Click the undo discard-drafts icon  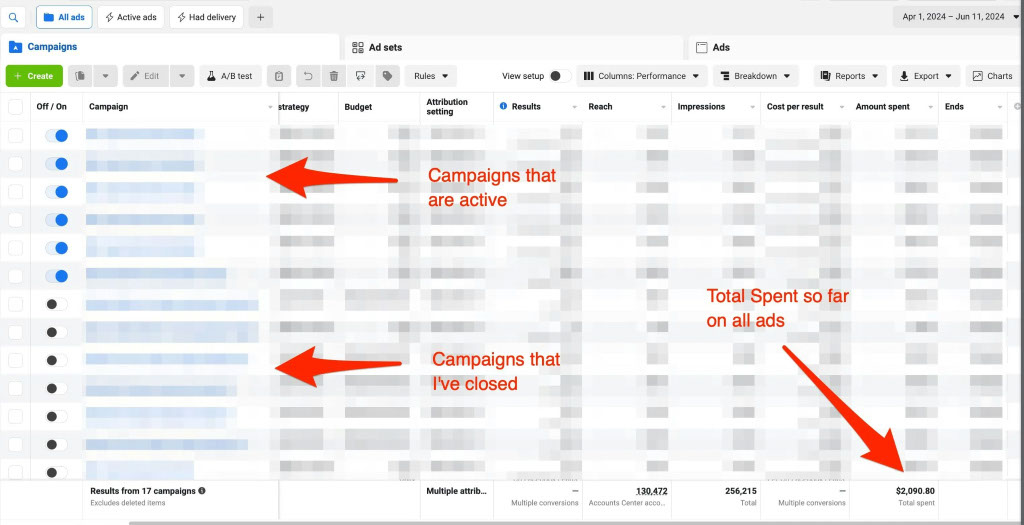pos(308,76)
